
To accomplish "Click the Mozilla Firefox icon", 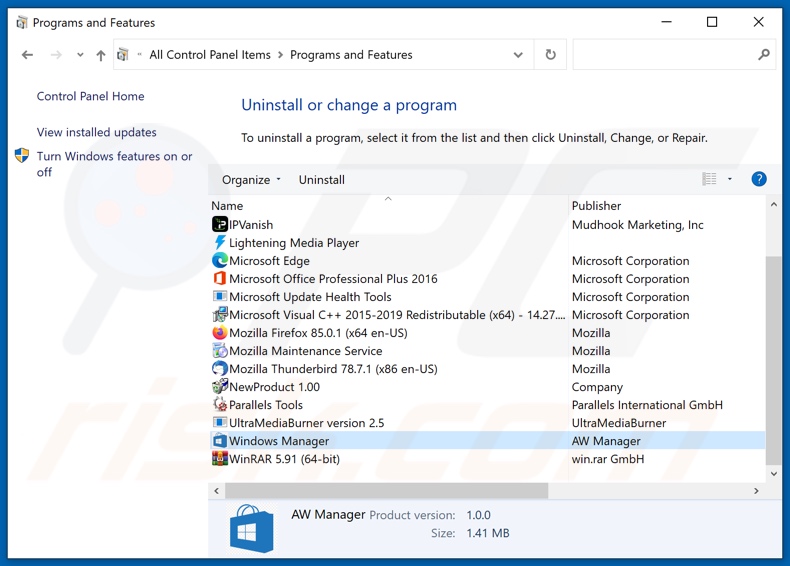I will [x=220, y=333].
